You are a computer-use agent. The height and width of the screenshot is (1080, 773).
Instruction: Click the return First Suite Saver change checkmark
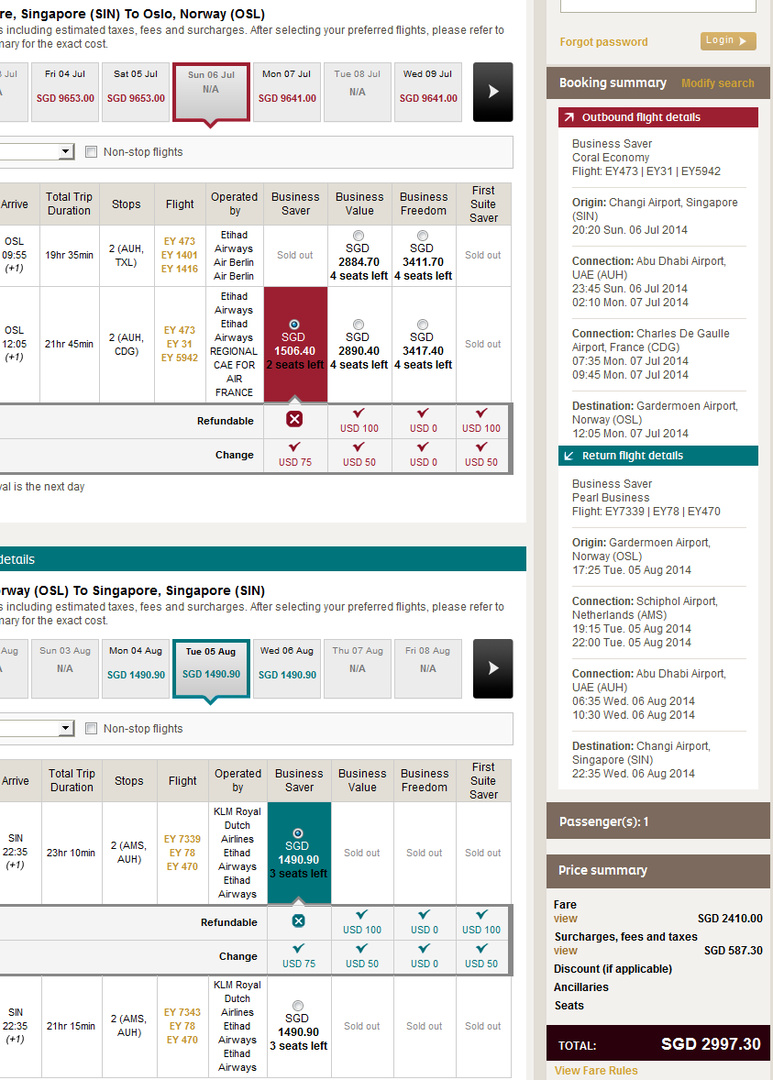[x=482, y=948]
